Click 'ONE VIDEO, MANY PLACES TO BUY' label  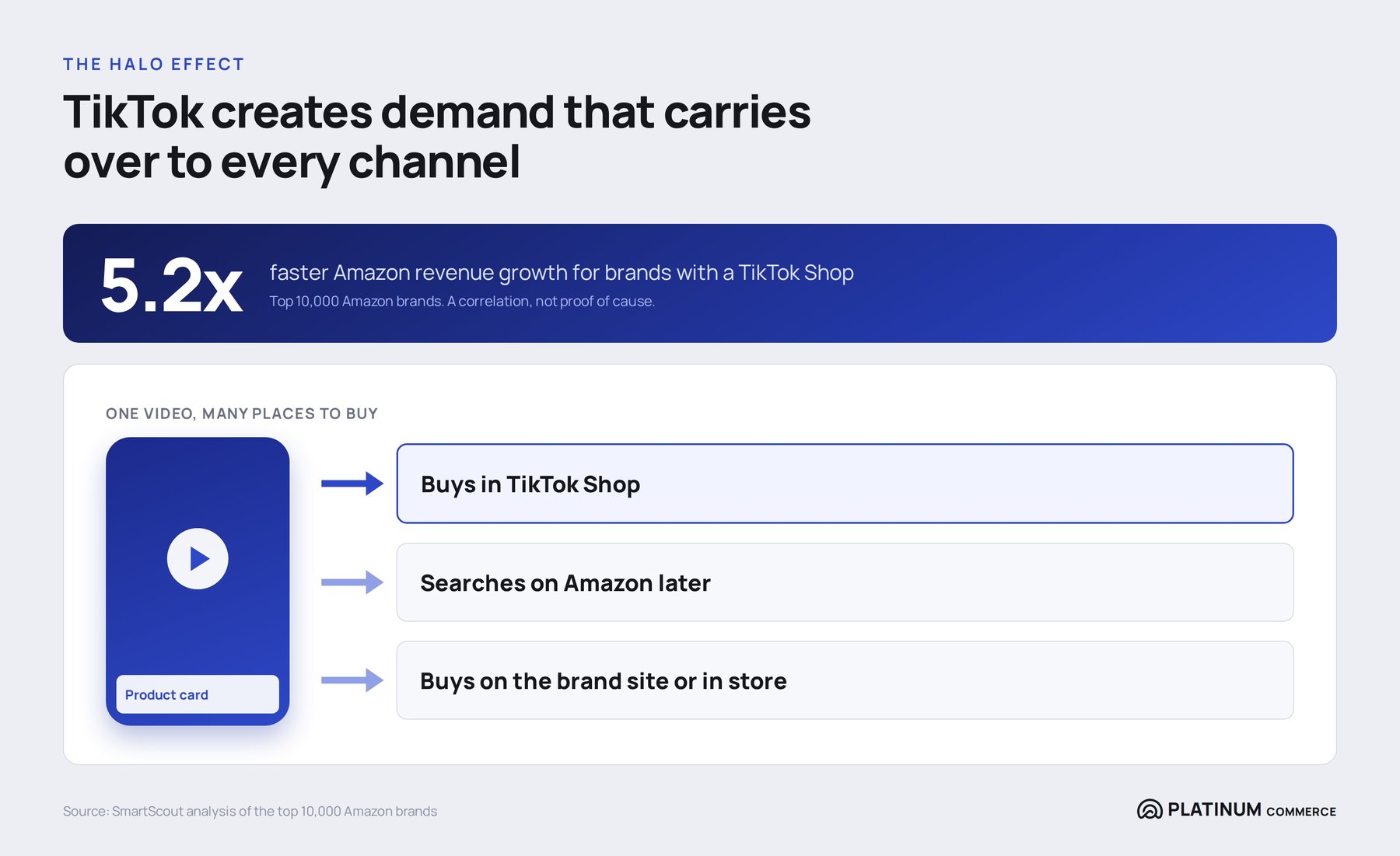[242, 414]
